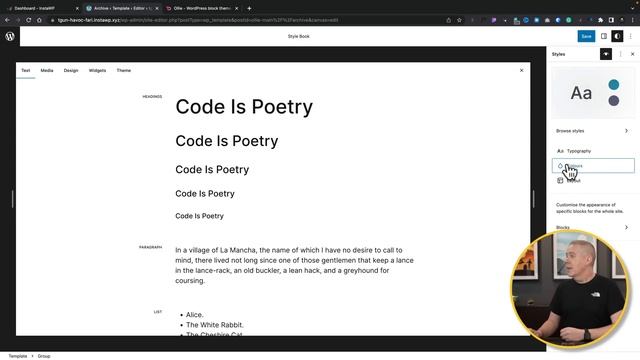Click the purple-grey colour circle in preview
The image size is (640, 360).
pos(613,100)
